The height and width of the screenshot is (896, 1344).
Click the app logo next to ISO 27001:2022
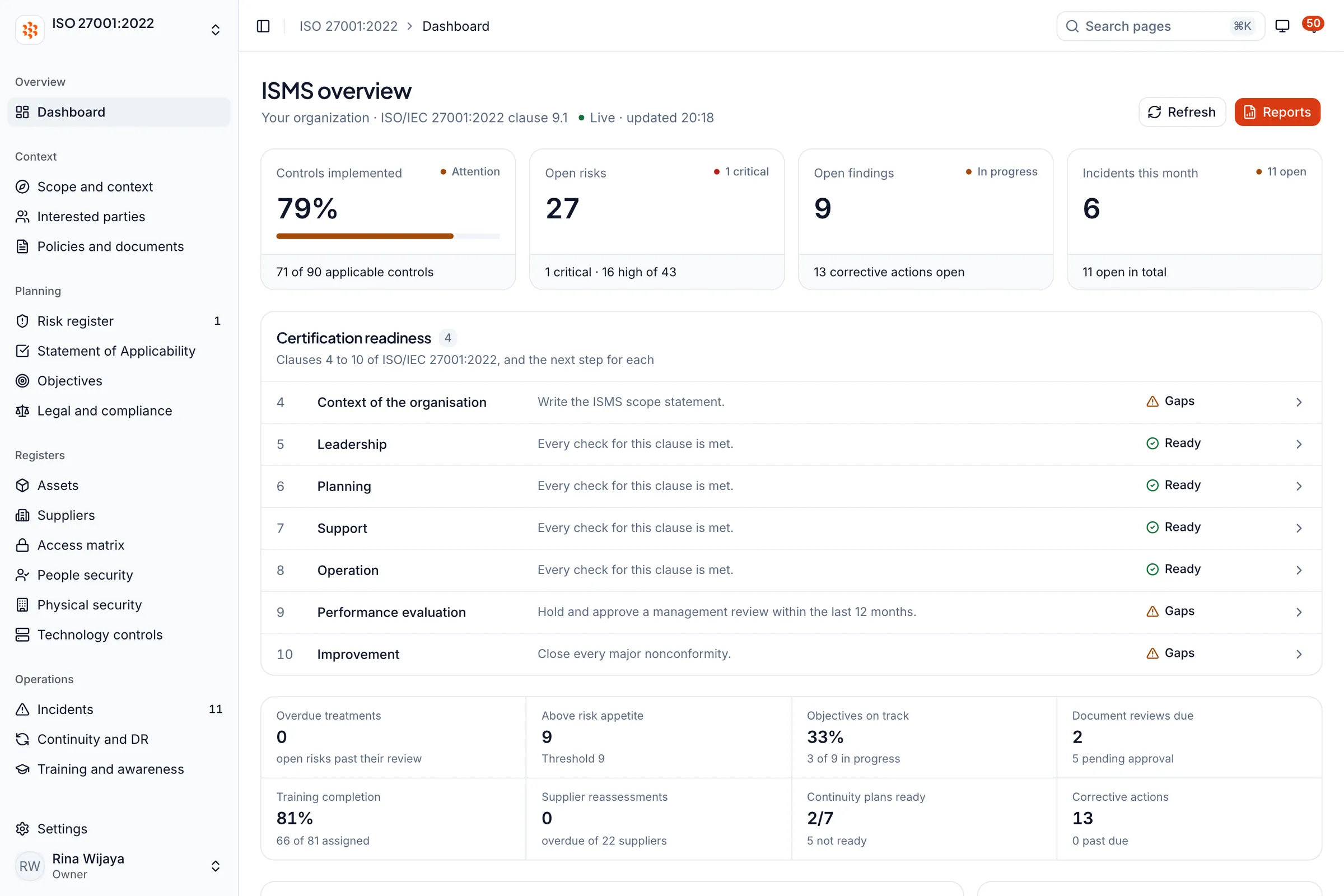pos(30,30)
